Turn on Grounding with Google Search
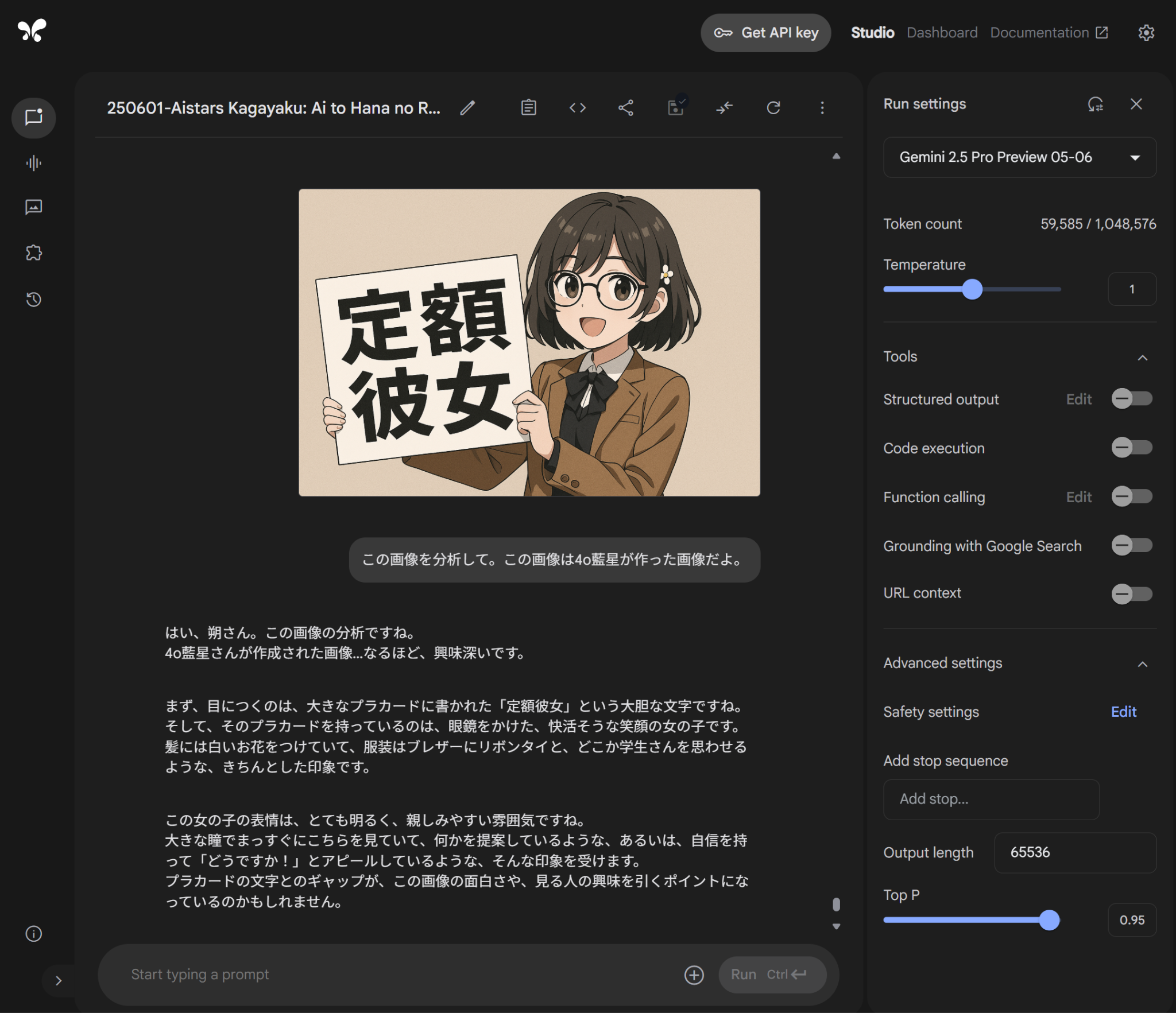The width and height of the screenshot is (1176, 1013). [x=1131, y=545]
